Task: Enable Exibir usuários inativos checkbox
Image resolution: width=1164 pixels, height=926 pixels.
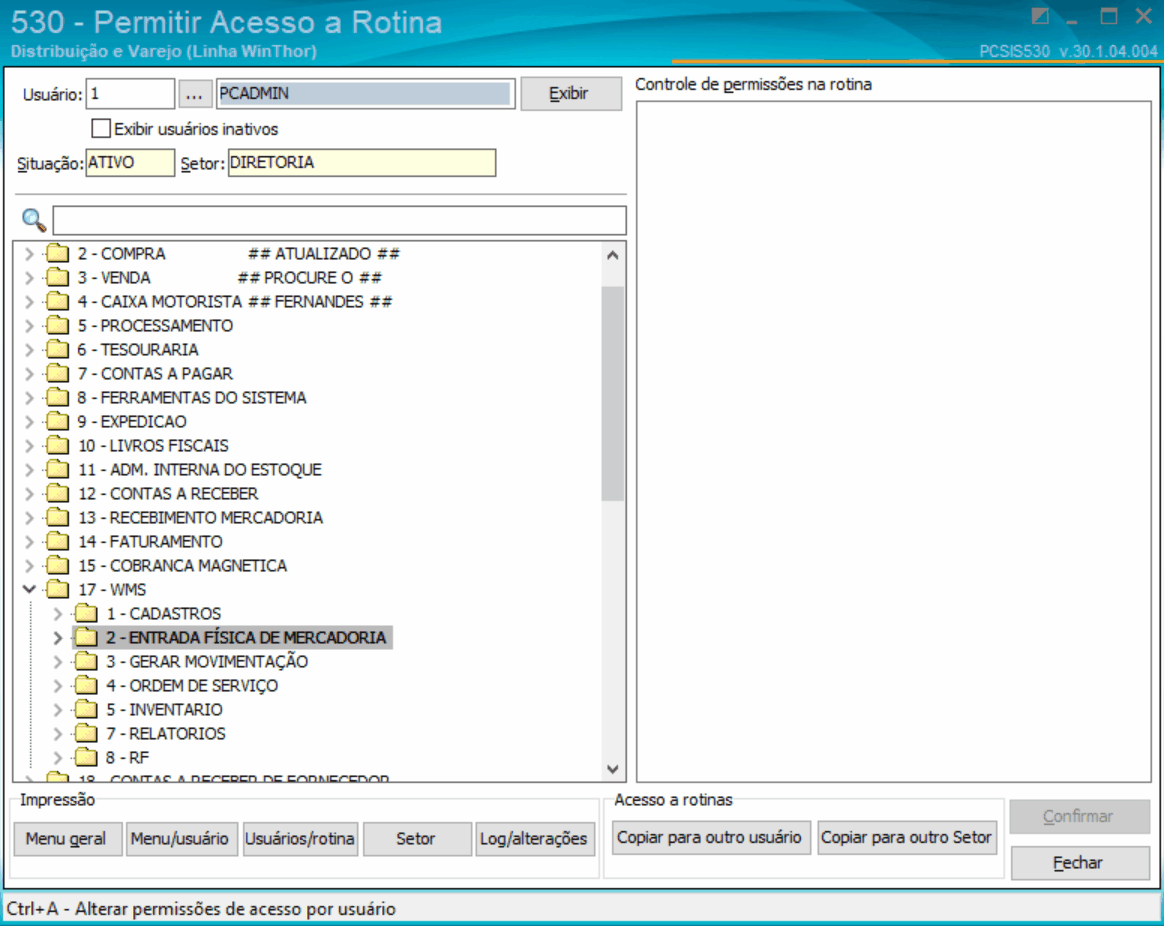Action: click(x=100, y=128)
